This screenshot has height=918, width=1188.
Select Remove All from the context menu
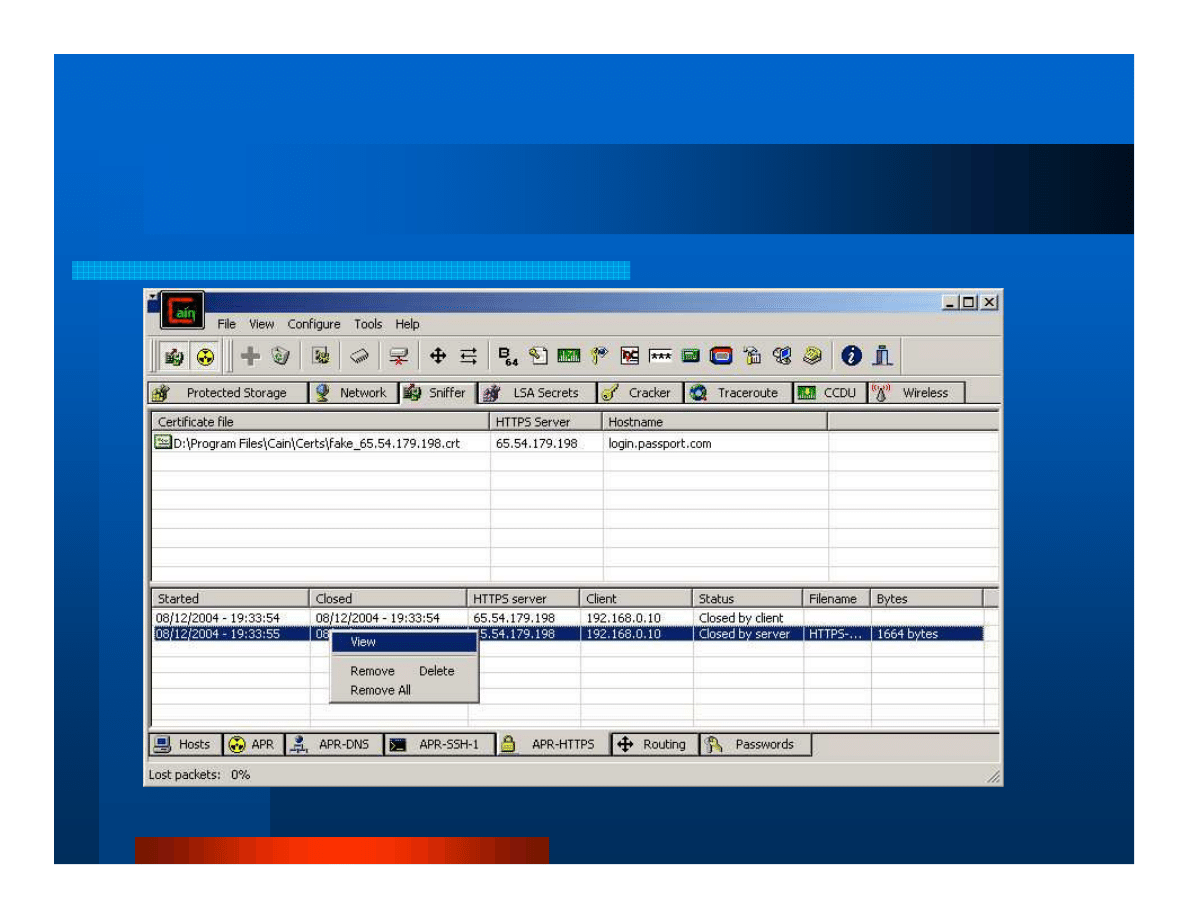(380, 690)
